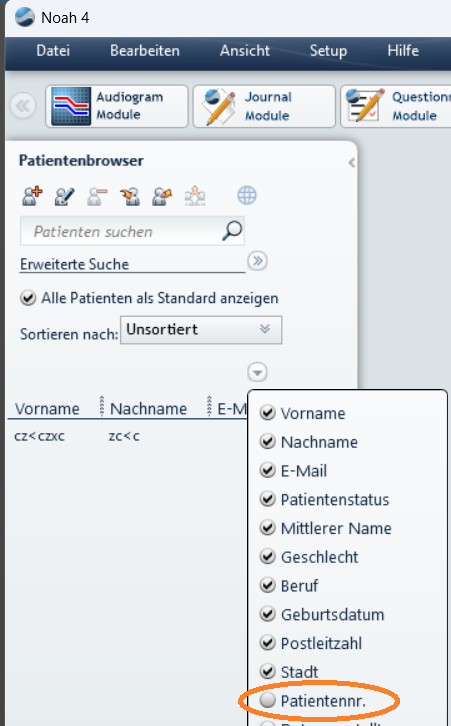Toggle the column chooser round arrow button
Screen dimensions: 451x726
[257, 372]
